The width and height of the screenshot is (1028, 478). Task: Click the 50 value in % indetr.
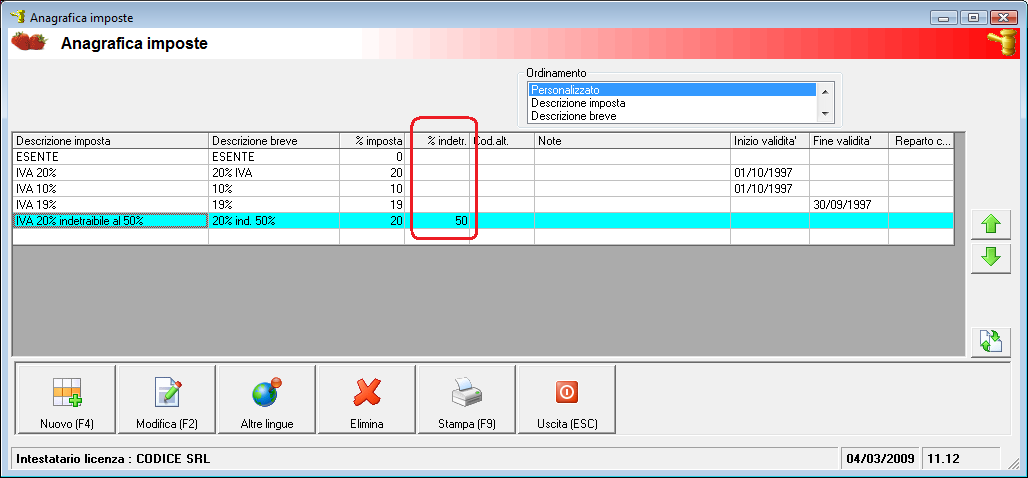437,221
